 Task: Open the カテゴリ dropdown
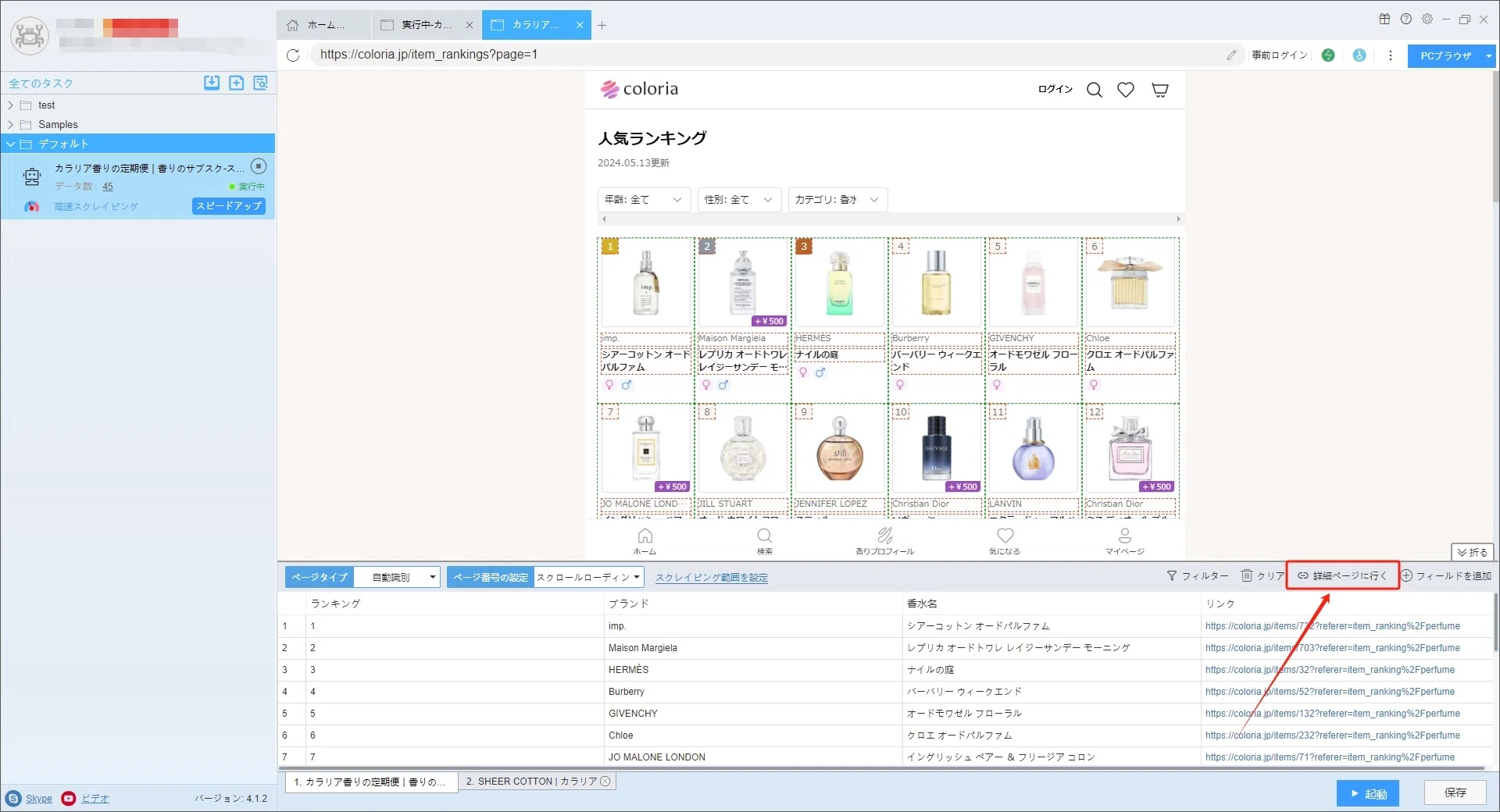click(x=837, y=200)
